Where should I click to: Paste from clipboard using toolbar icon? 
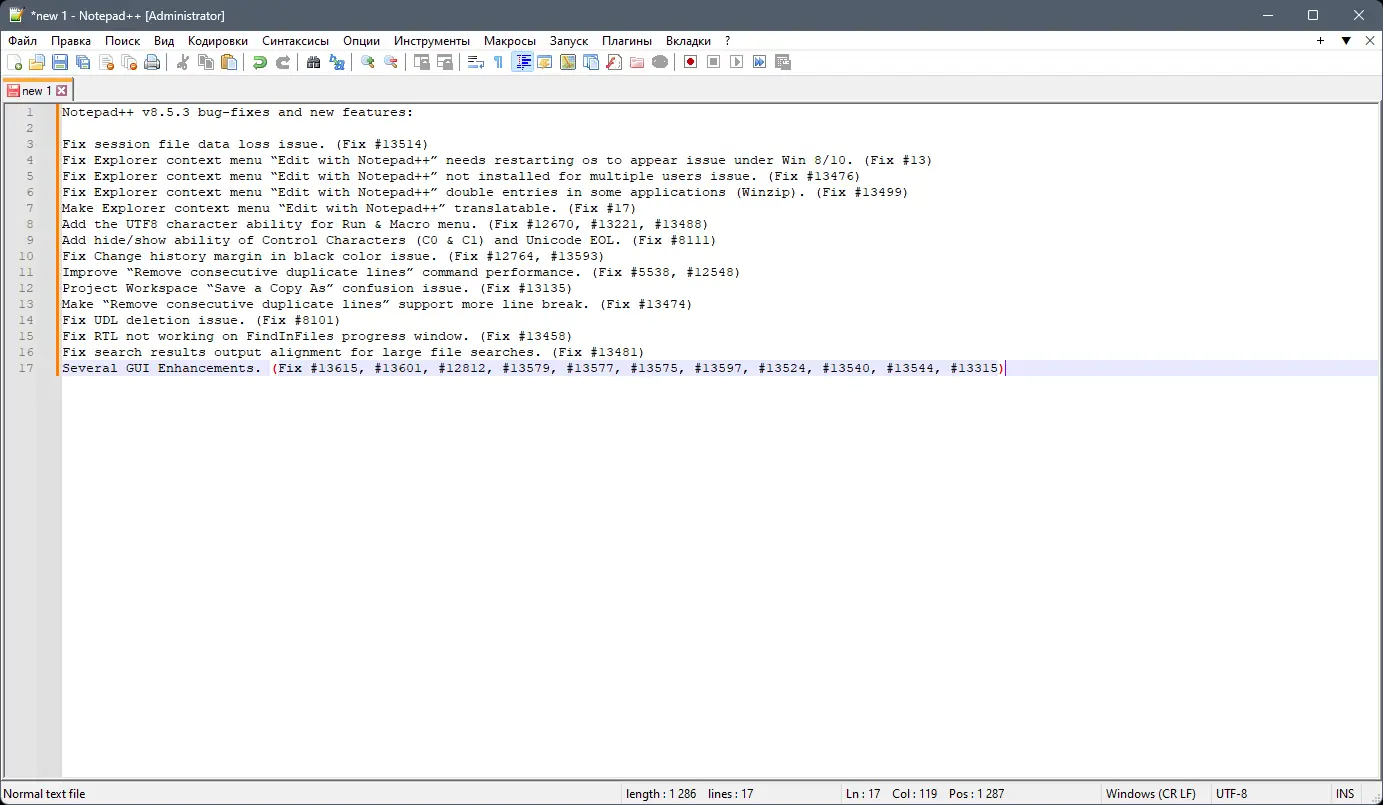(229, 62)
